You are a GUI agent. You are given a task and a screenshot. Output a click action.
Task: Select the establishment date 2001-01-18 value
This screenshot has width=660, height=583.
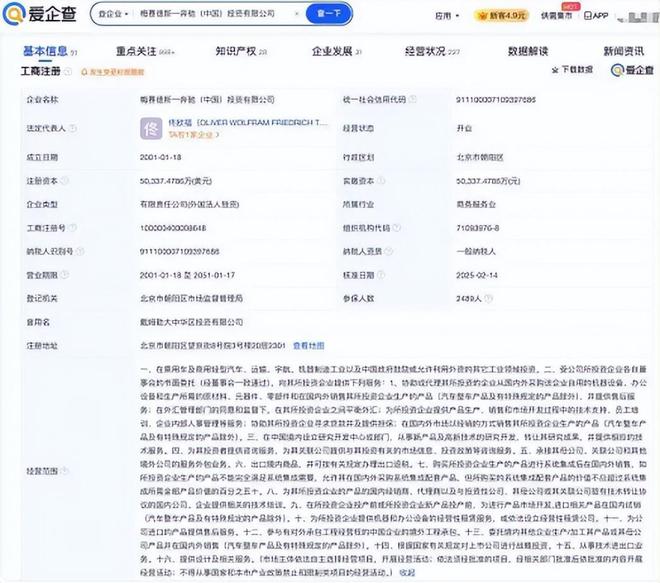click(x=160, y=157)
